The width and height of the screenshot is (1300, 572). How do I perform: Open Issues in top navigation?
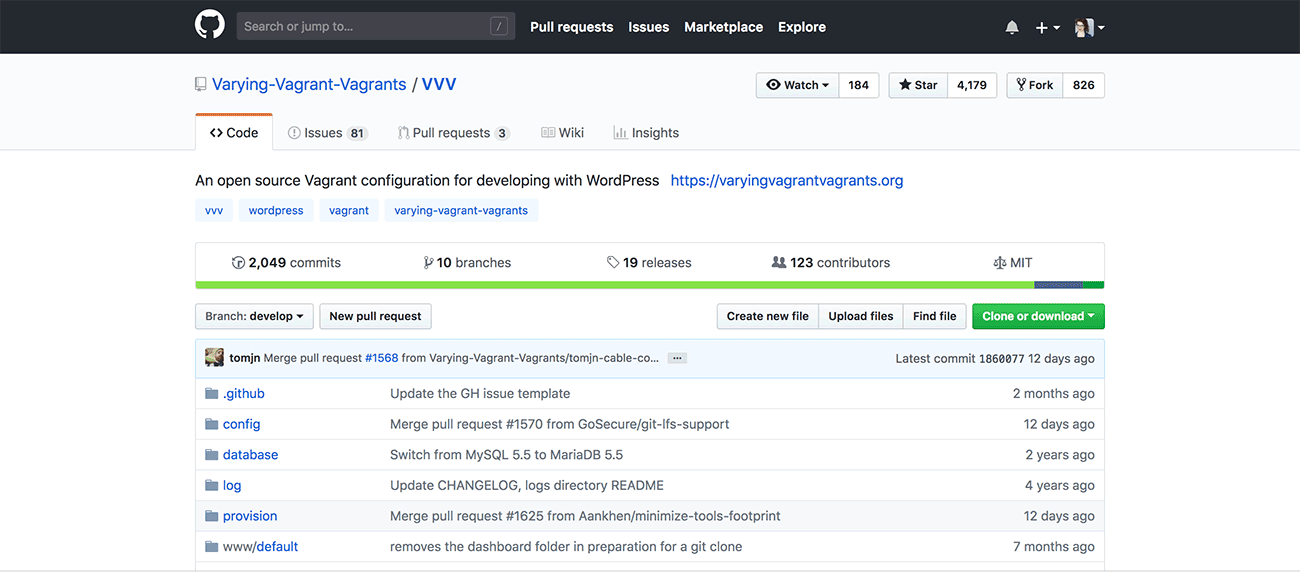(x=649, y=27)
